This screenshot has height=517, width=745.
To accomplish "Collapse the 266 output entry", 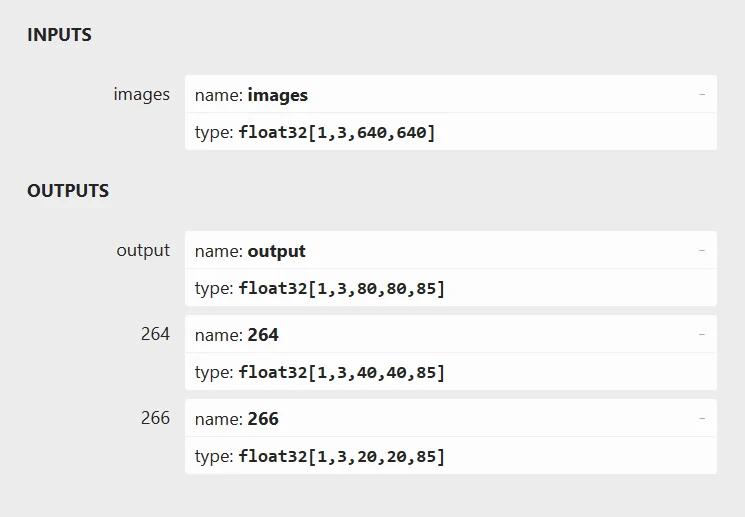I will point(702,418).
